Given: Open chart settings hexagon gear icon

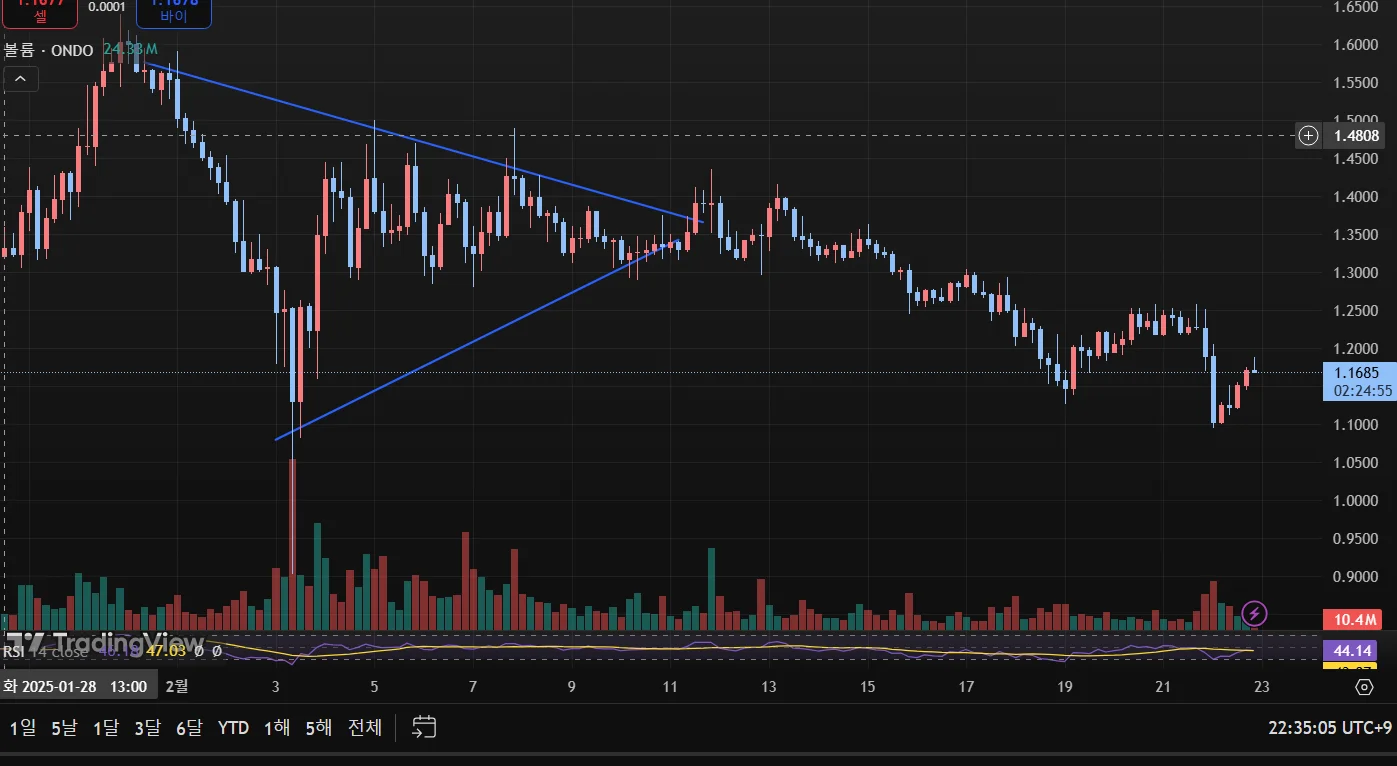Looking at the screenshot, I should tap(1364, 686).
